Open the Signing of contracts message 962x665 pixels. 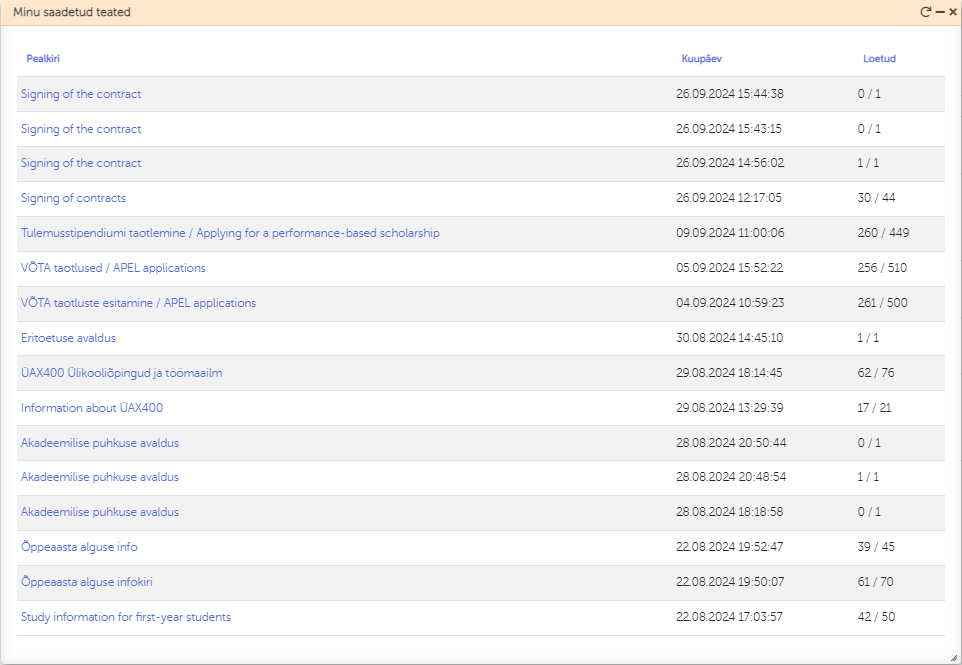(x=73, y=198)
